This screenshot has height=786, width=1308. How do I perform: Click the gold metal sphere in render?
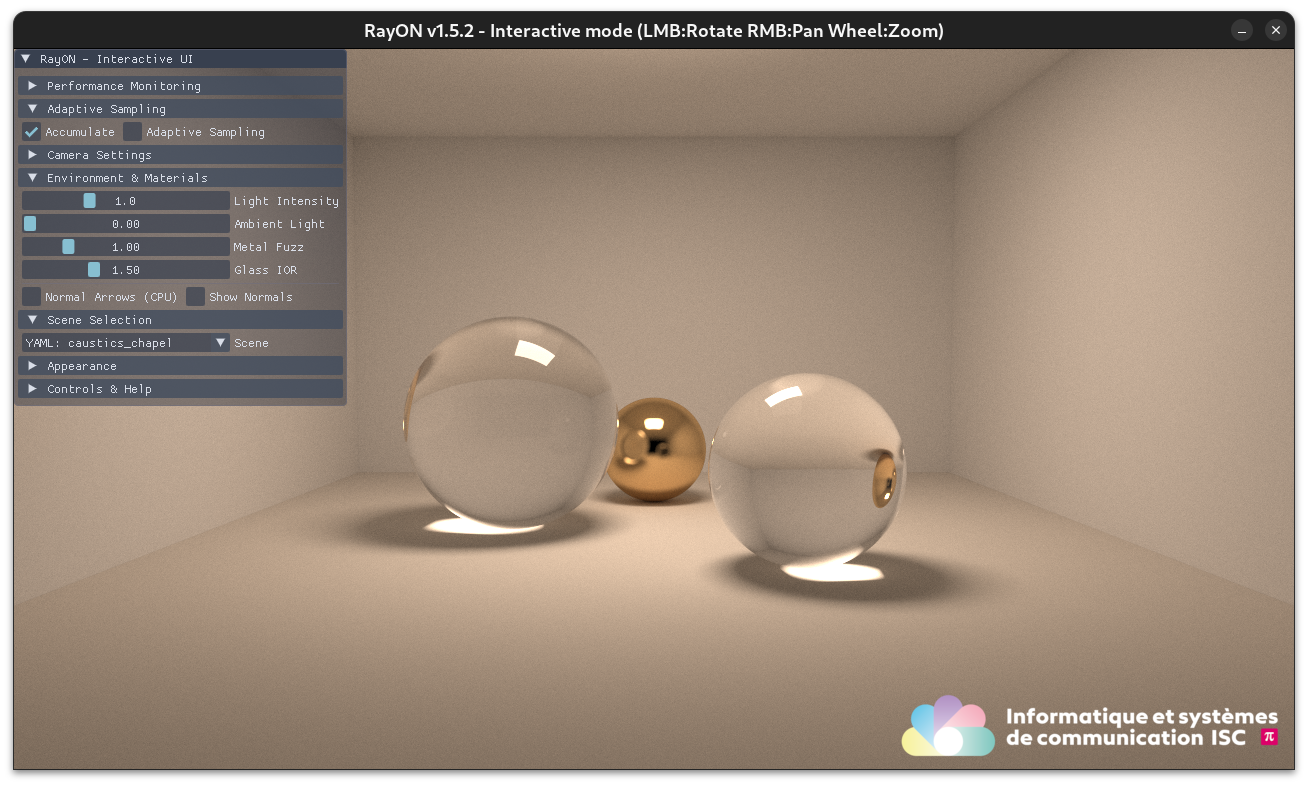657,450
